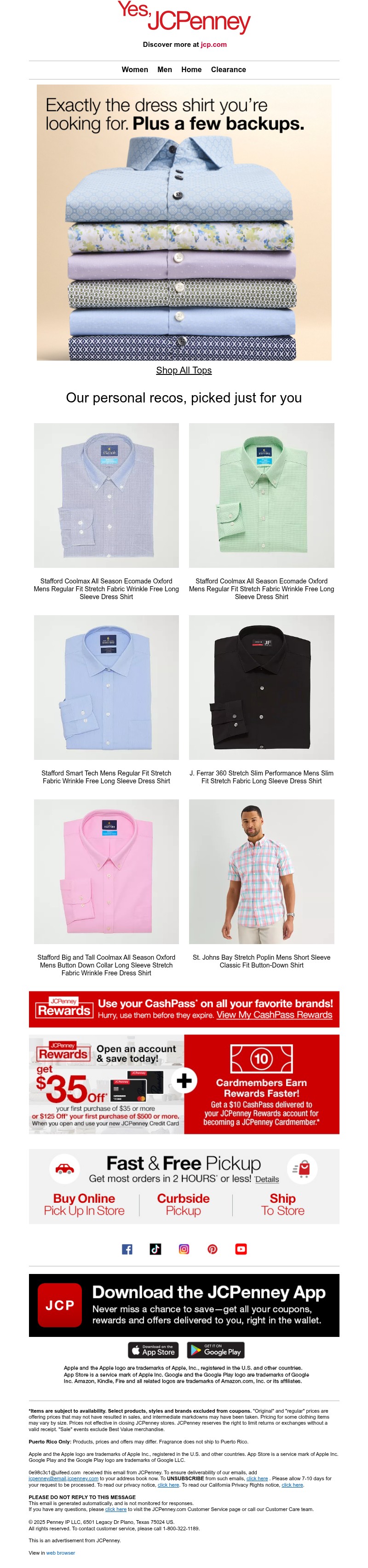
Task: Click the Get it on Google Play badge
Action: pos(216,1350)
